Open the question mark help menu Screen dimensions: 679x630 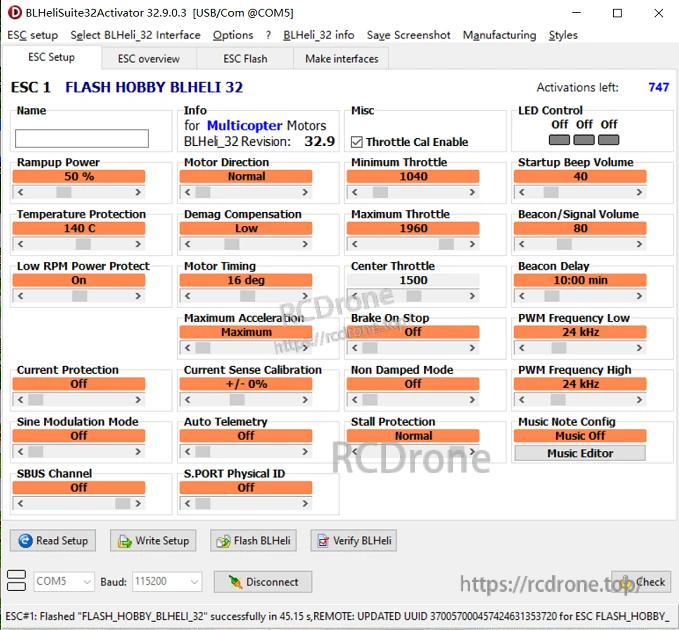268,35
